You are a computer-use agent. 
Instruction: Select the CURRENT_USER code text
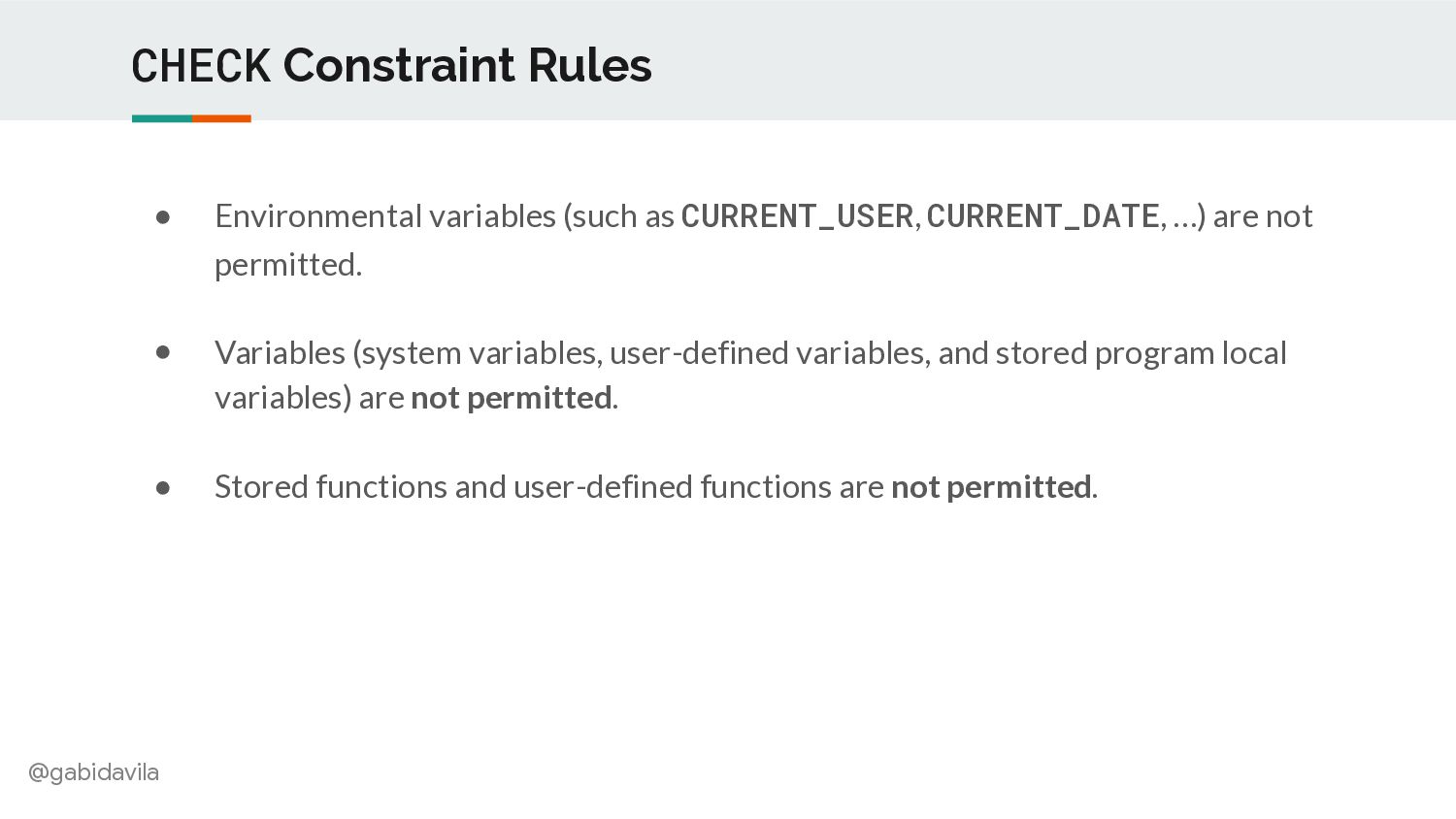[x=797, y=216]
